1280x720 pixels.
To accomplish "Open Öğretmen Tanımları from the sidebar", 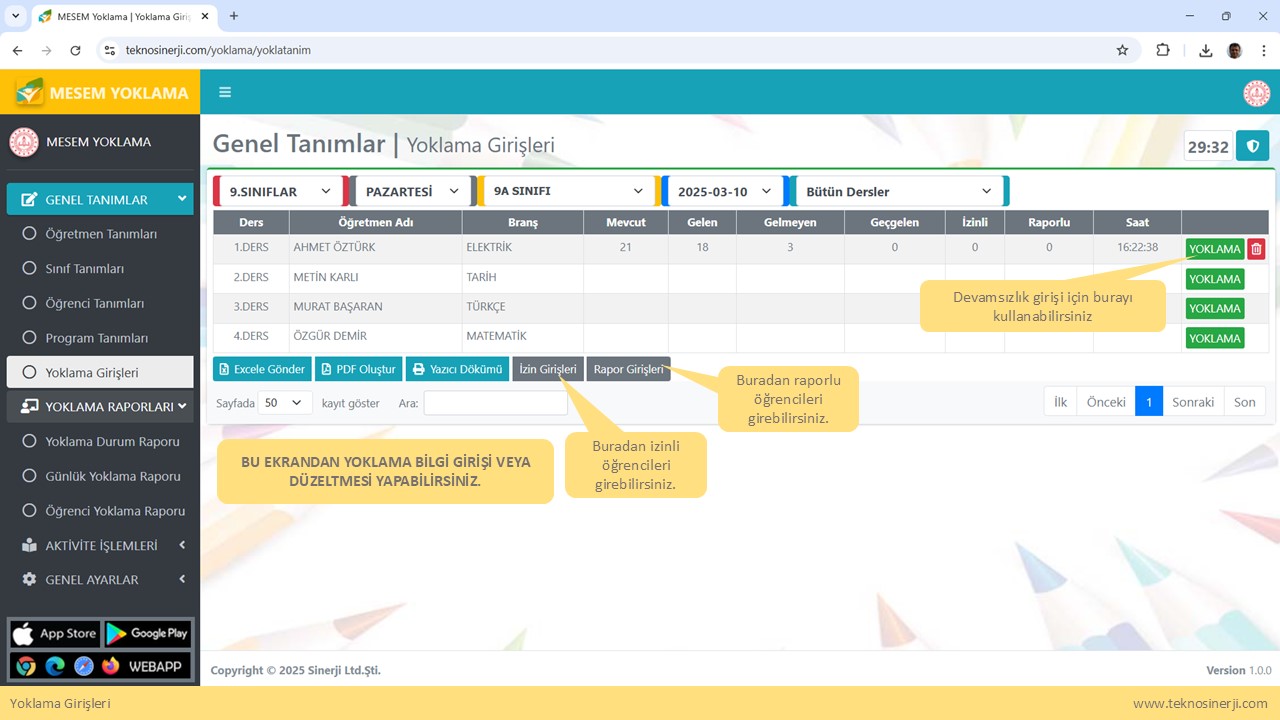I will pos(101,234).
